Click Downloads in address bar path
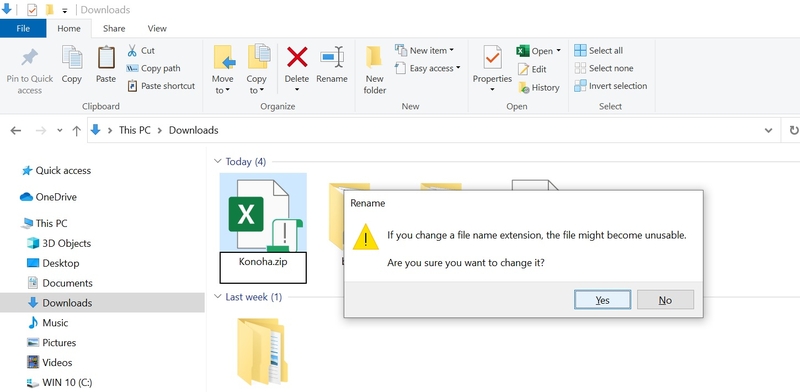The image size is (800, 392). [x=193, y=130]
